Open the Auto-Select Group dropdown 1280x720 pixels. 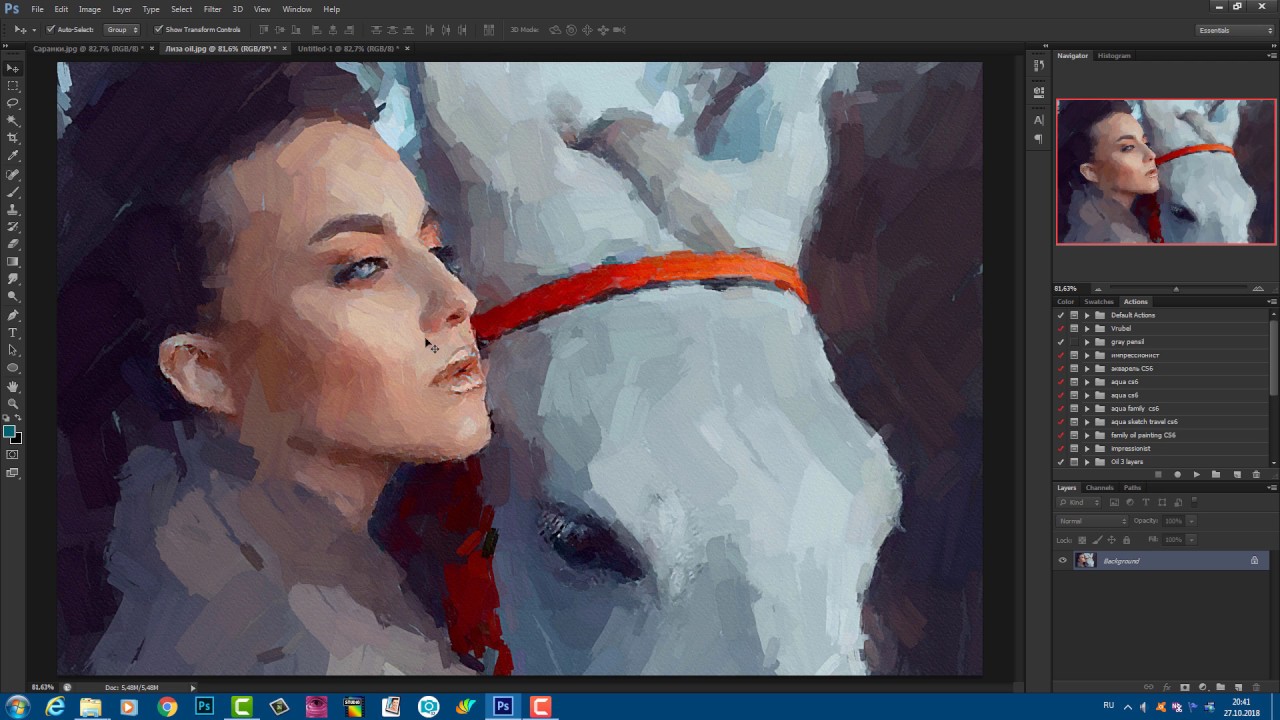pos(122,30)
